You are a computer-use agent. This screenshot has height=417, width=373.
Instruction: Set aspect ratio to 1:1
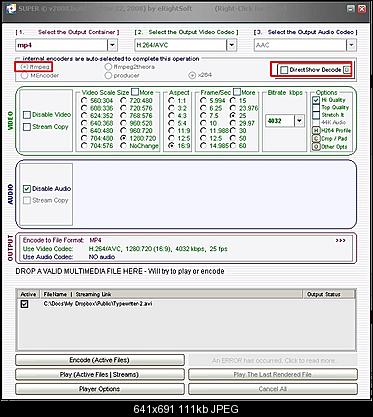171,100
